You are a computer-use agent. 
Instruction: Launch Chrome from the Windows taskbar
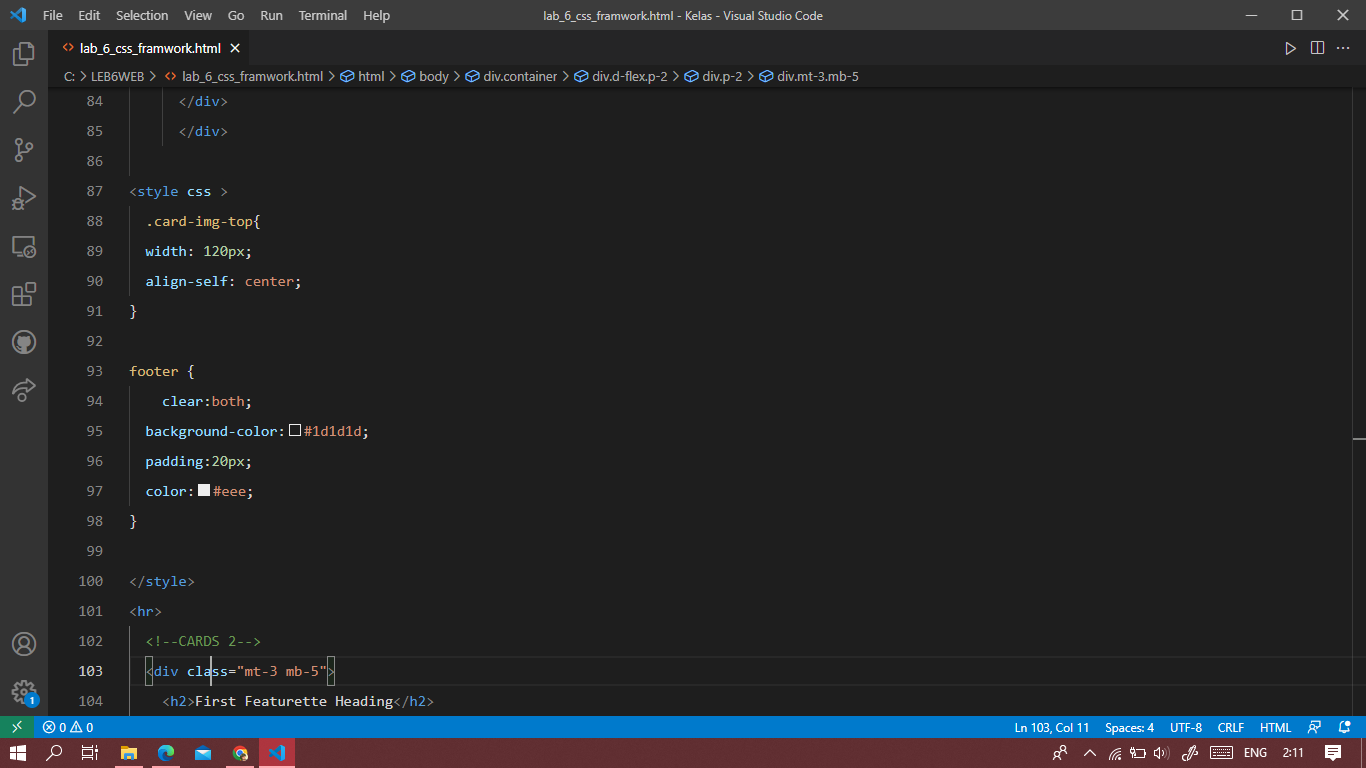240,754
